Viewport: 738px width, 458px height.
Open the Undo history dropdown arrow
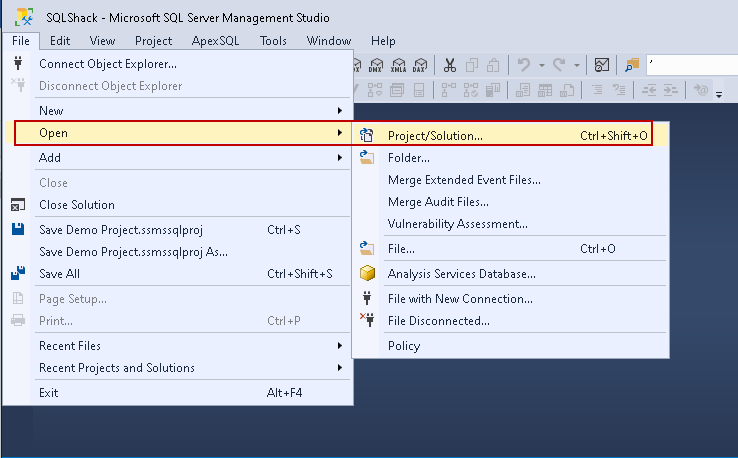click(541, 65)
